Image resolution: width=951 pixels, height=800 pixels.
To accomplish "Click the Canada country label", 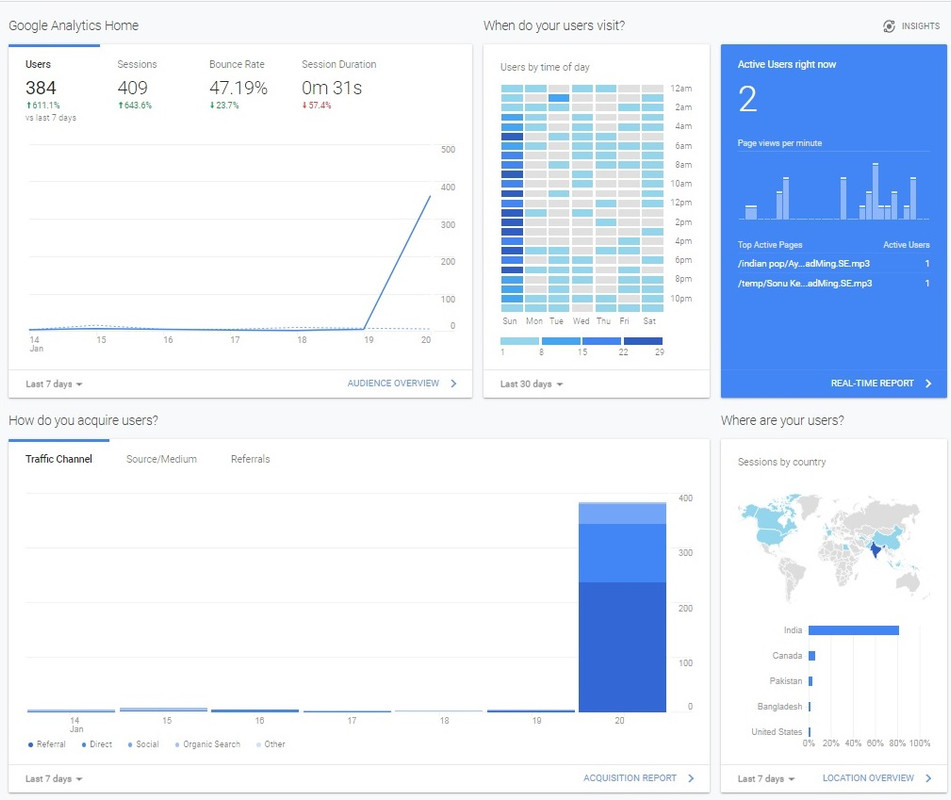I will (x=787, y=656).
